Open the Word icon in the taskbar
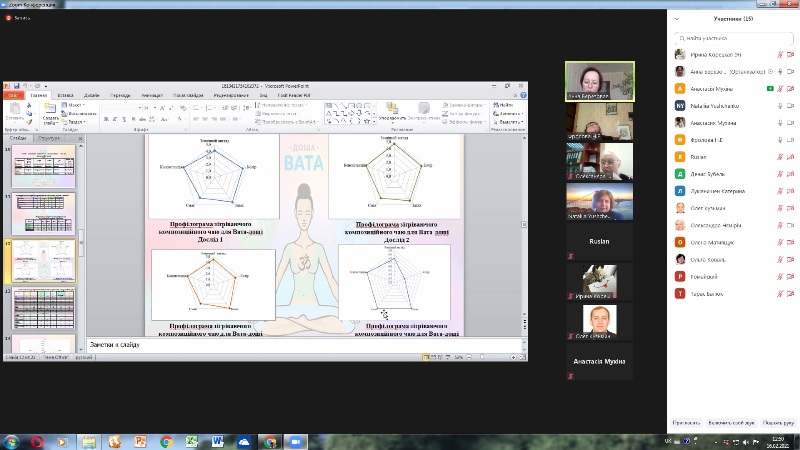 (218, 441)
